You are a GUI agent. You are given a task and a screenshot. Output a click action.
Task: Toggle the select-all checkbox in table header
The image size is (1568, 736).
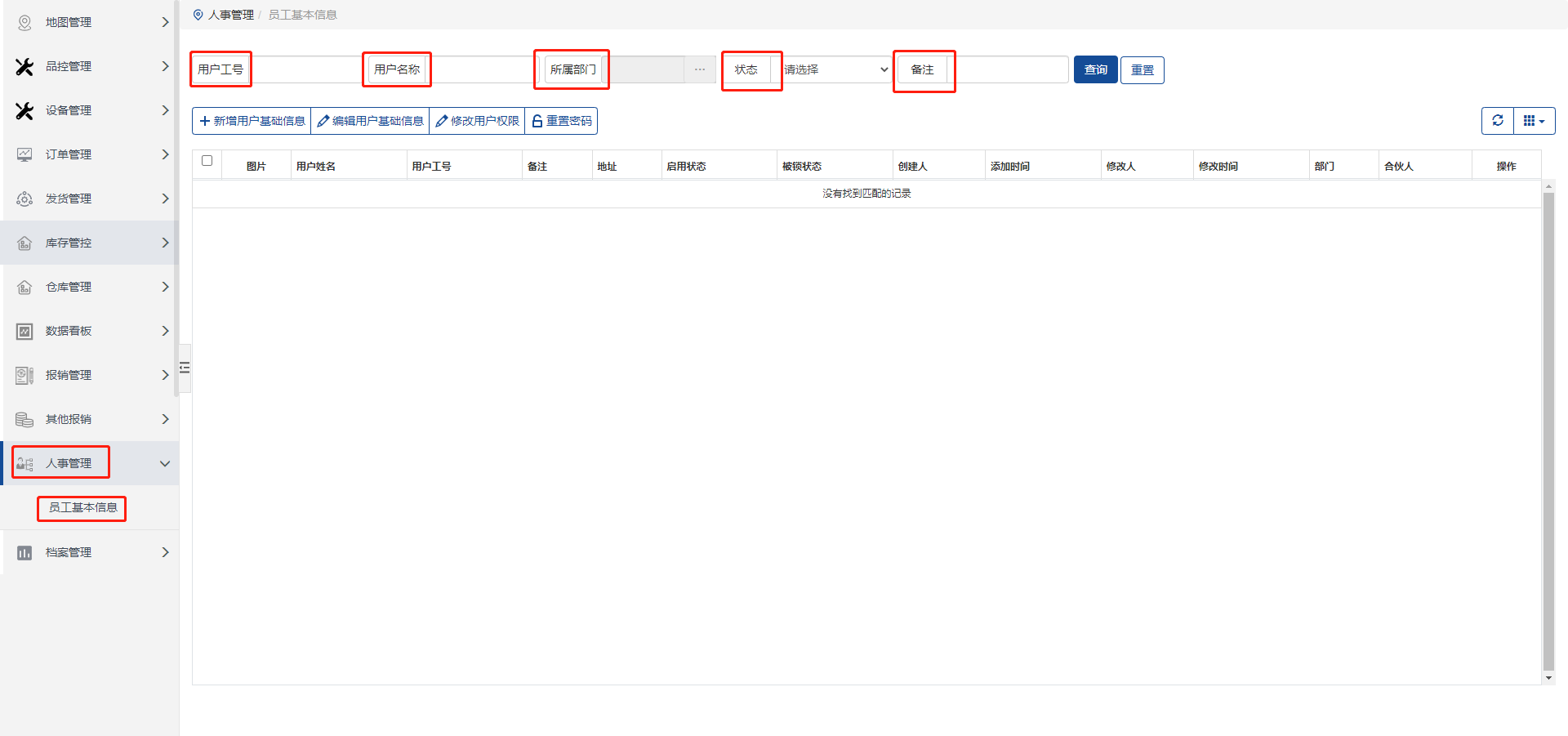(207, 161)
